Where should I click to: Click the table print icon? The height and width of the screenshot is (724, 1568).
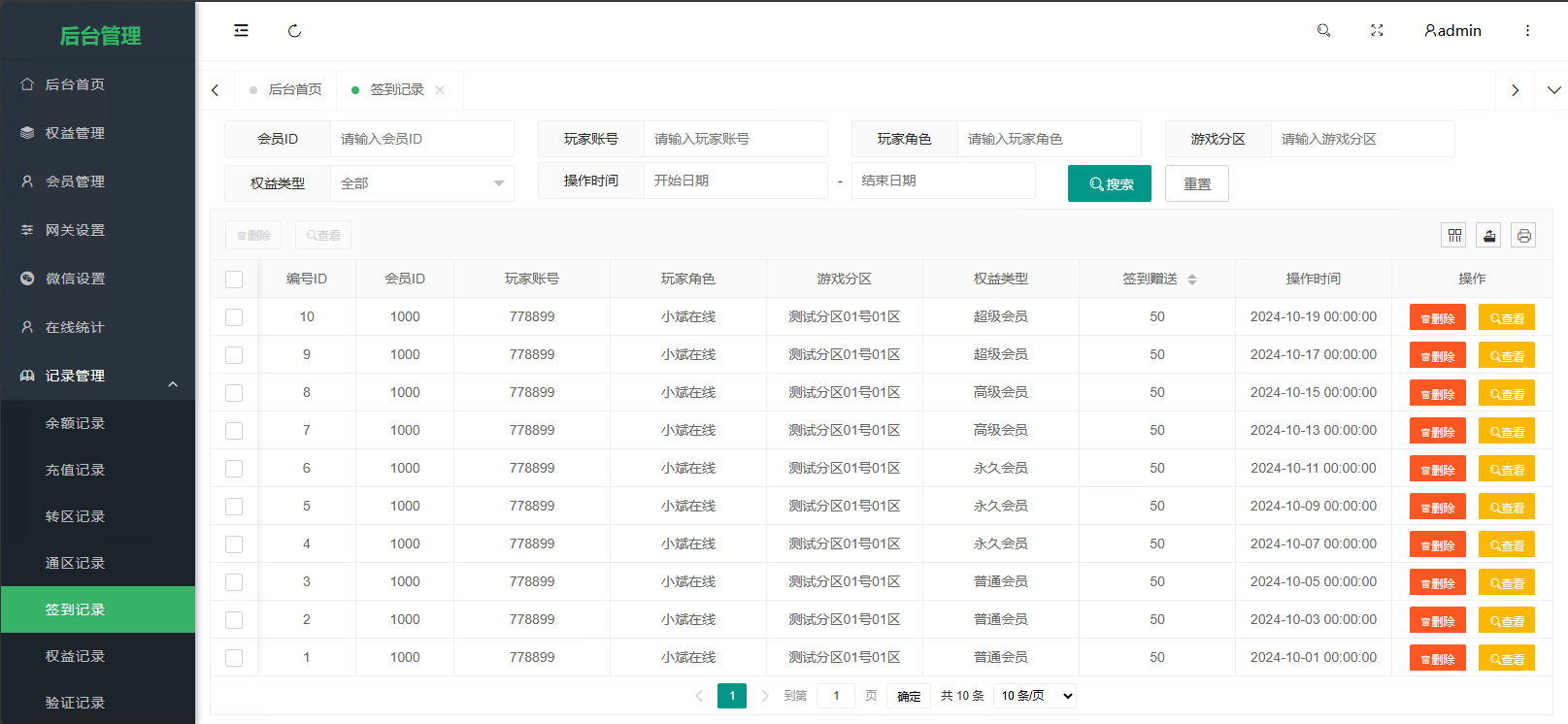1523,235
